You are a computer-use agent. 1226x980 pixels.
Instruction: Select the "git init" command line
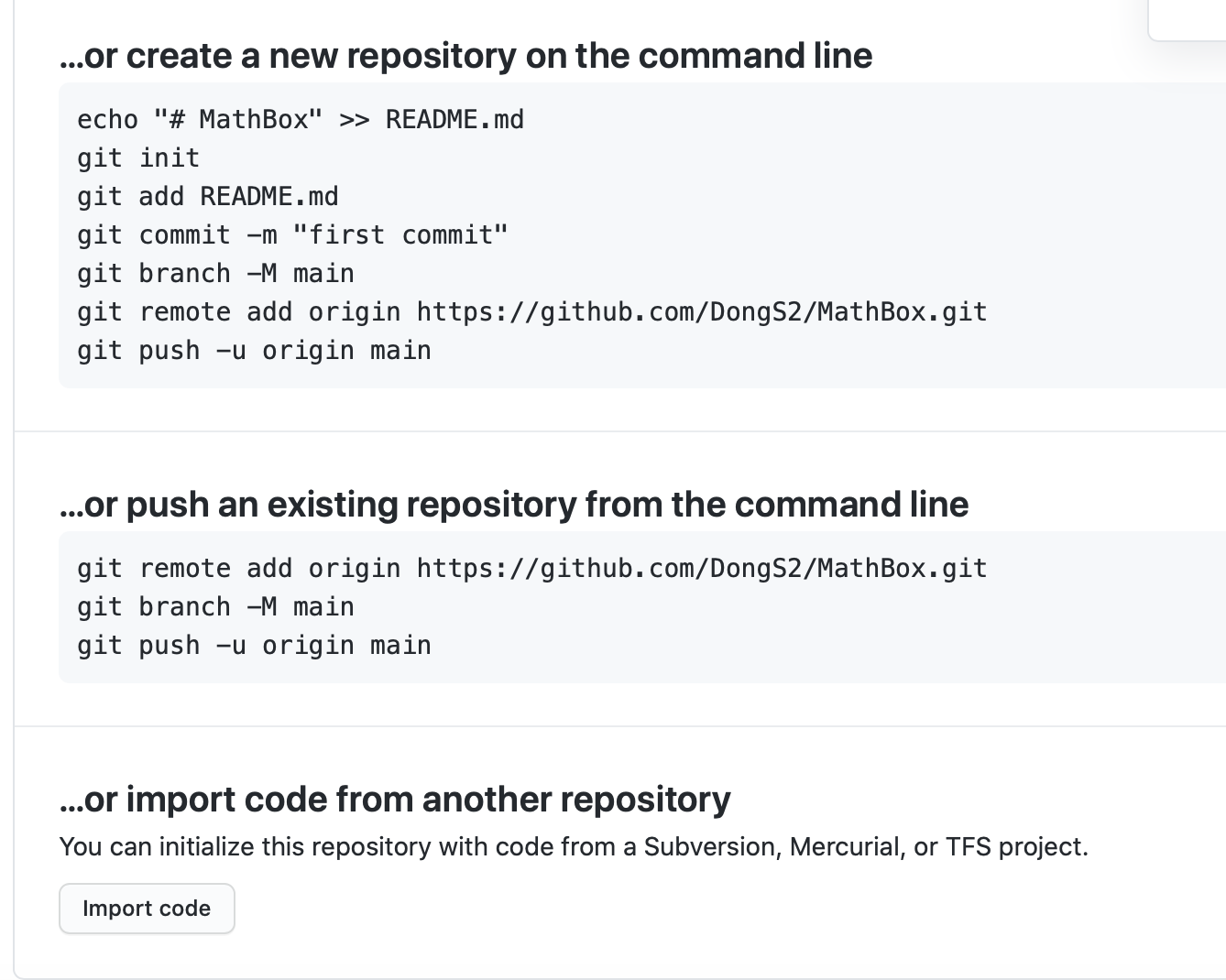point(138,158)
